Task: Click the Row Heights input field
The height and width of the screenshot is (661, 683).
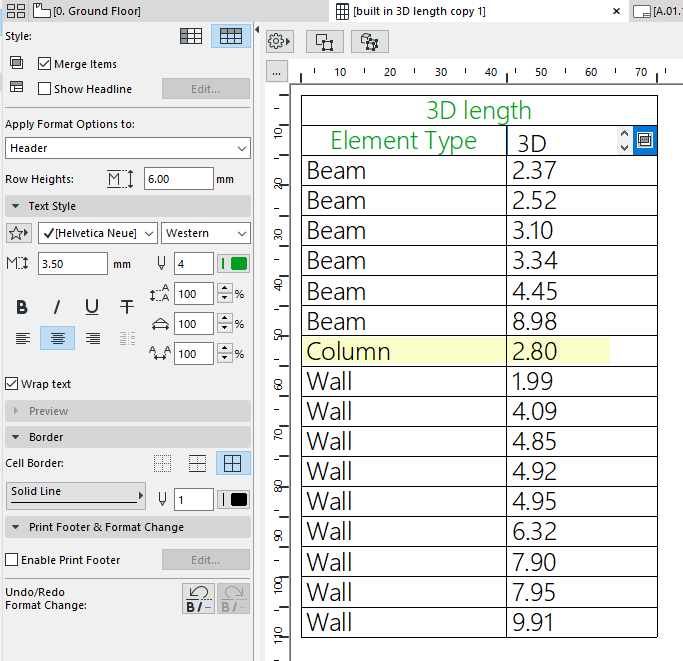Action: coord(178,179)
